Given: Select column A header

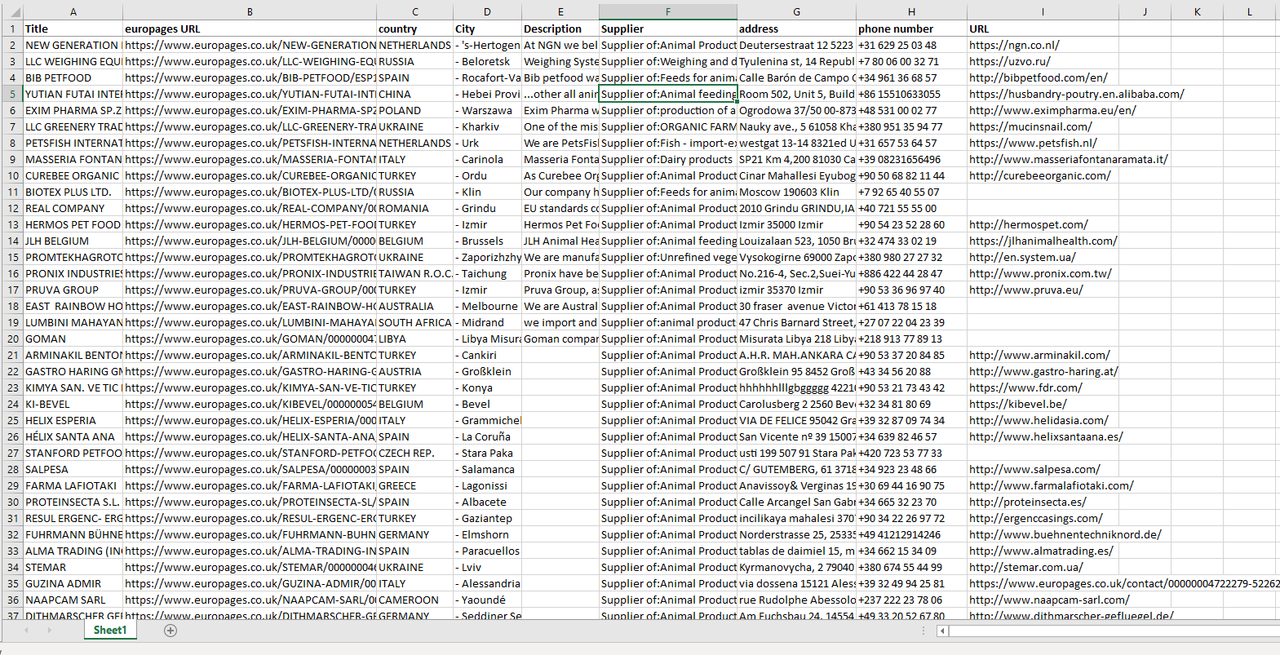Looking at the screenshot, I should 73,12.
